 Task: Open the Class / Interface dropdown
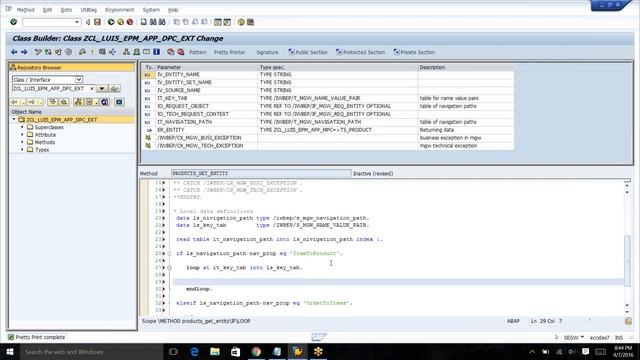click(x=79, y=80)
